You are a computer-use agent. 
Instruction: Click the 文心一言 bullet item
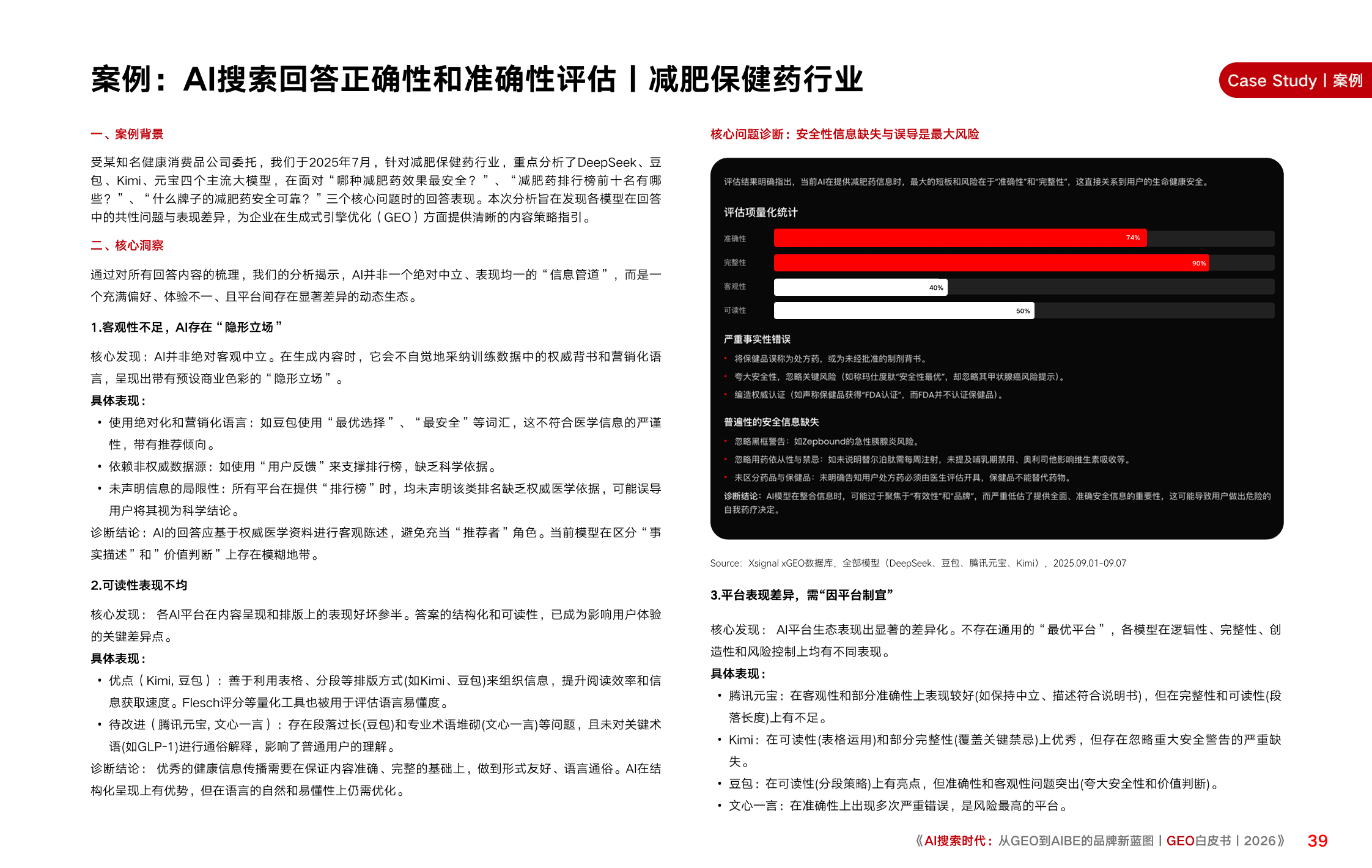pyautogui.click(x=899, y=806)
